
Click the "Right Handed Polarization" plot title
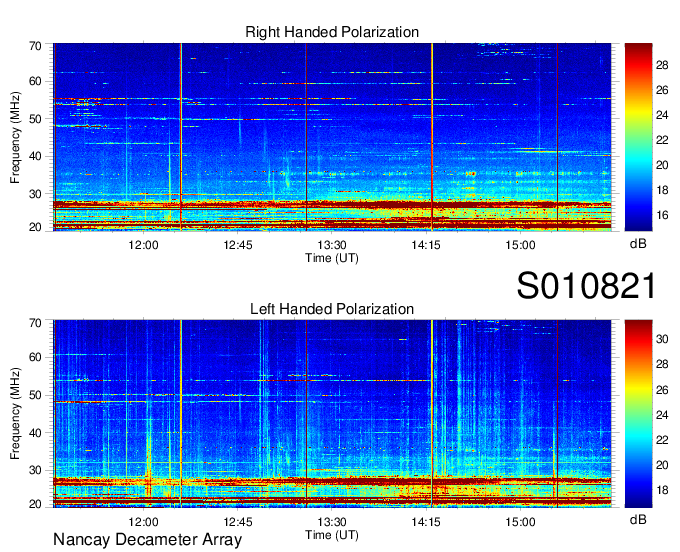[x=332, y=32]
